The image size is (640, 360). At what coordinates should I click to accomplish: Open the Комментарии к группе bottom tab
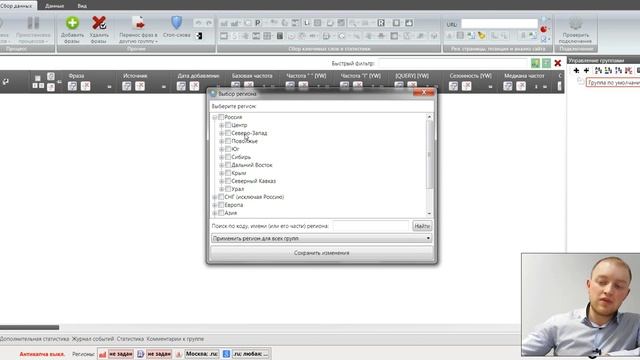tap(175, 339)
